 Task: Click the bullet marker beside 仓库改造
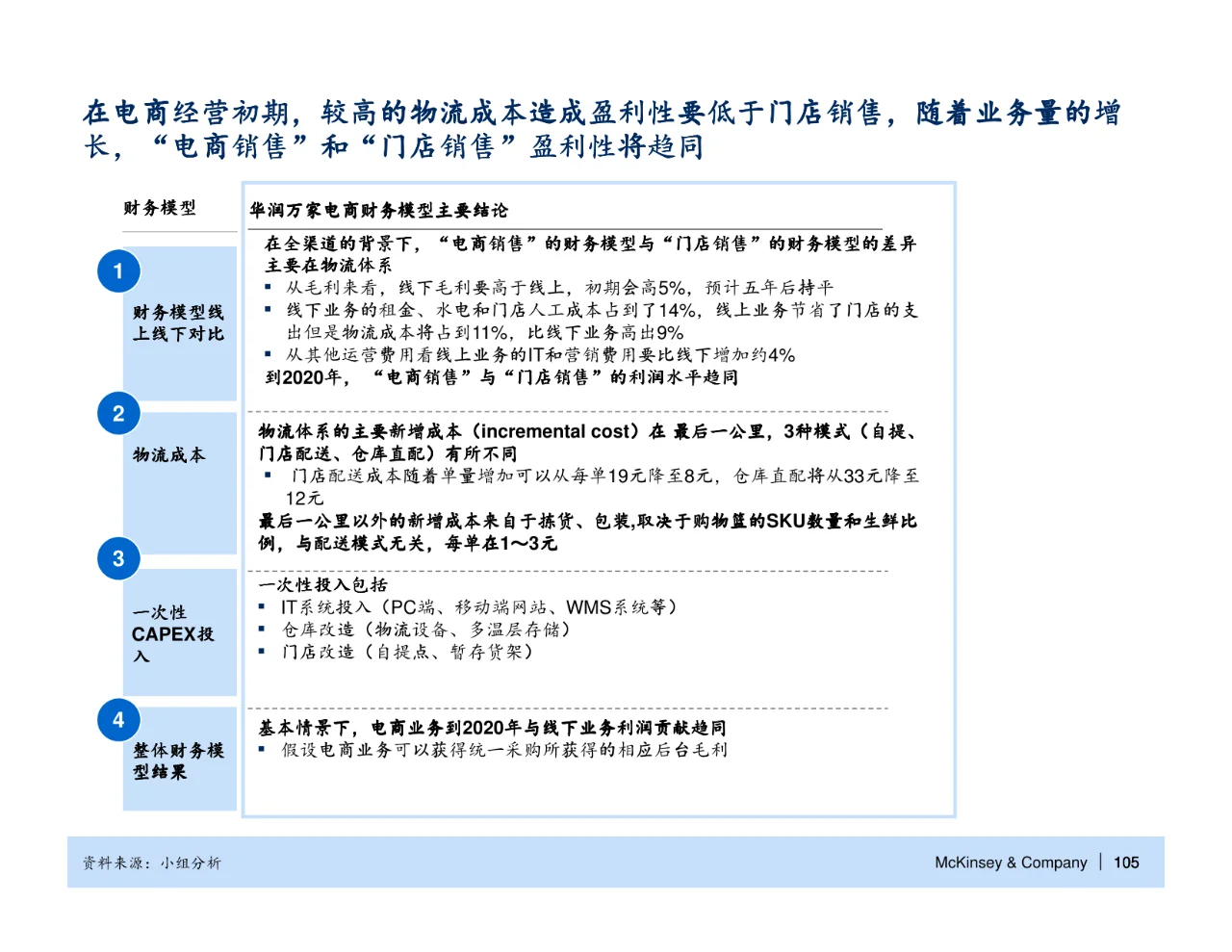[x=260, y=630]
